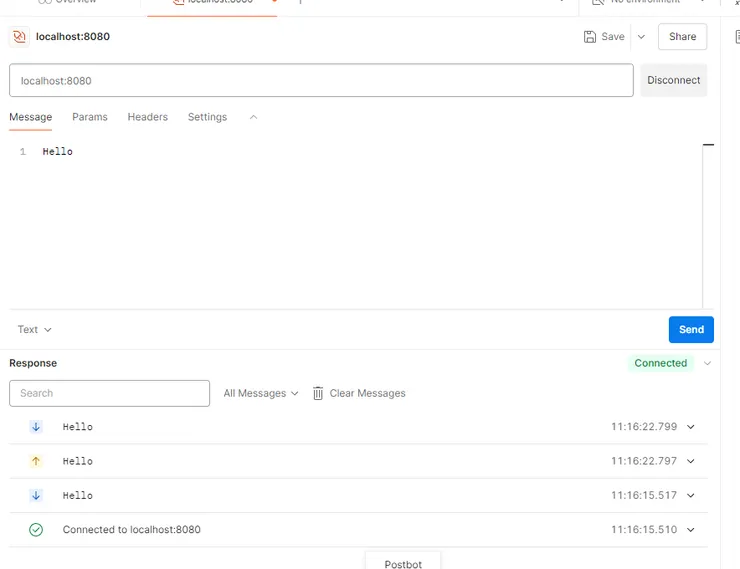Expand the message row at 11:16:22.797
The image size is (740, 569).
690,461
